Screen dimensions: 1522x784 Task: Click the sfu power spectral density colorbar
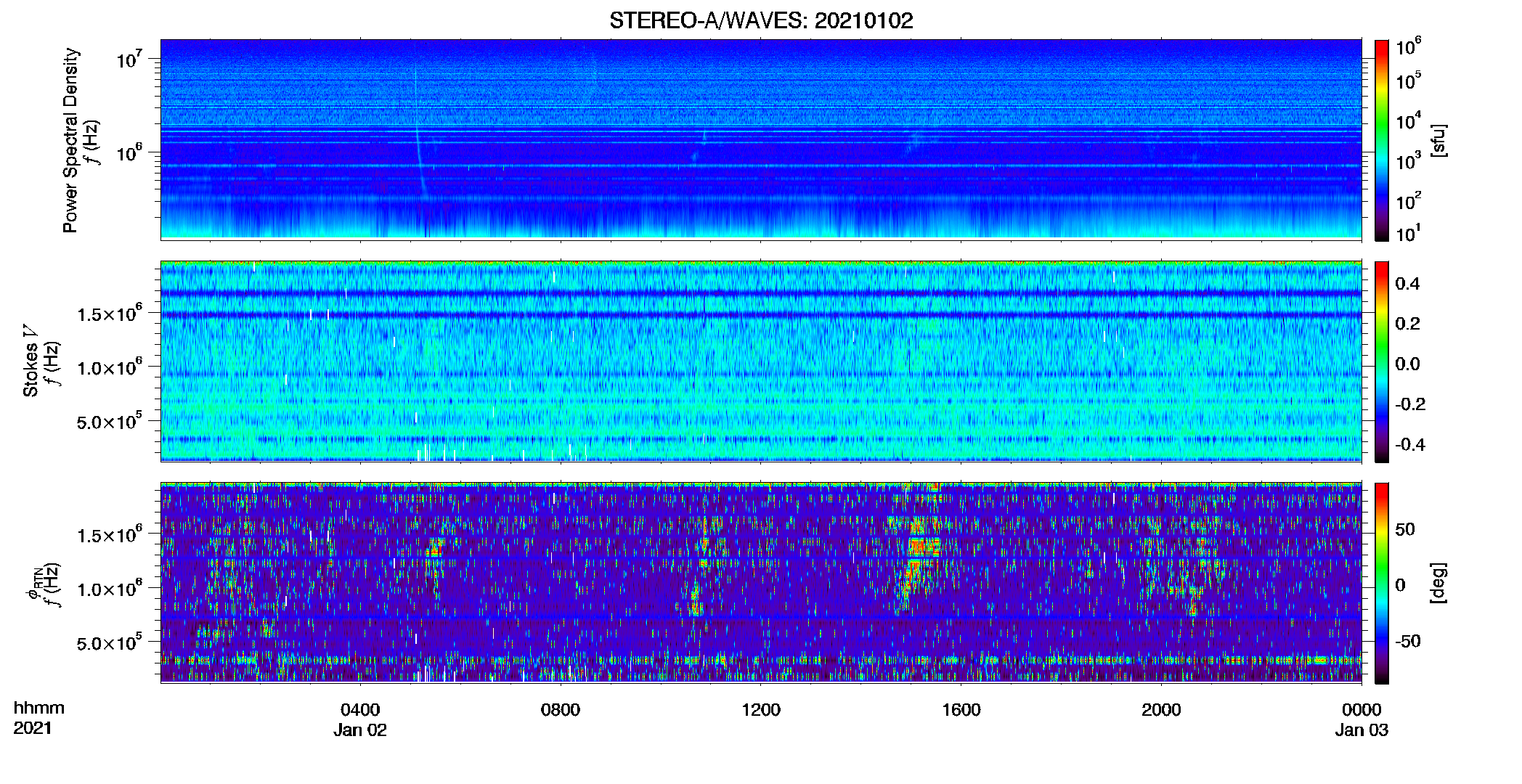[1382, 140]
